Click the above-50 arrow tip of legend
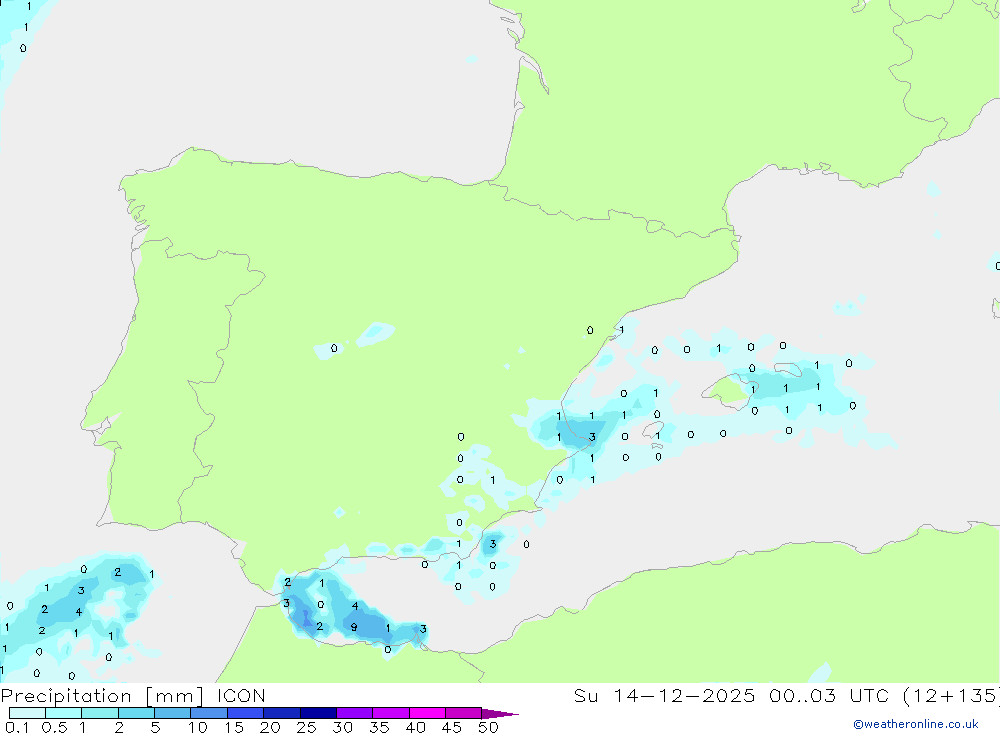1000x733 pixels. [500, 714]
